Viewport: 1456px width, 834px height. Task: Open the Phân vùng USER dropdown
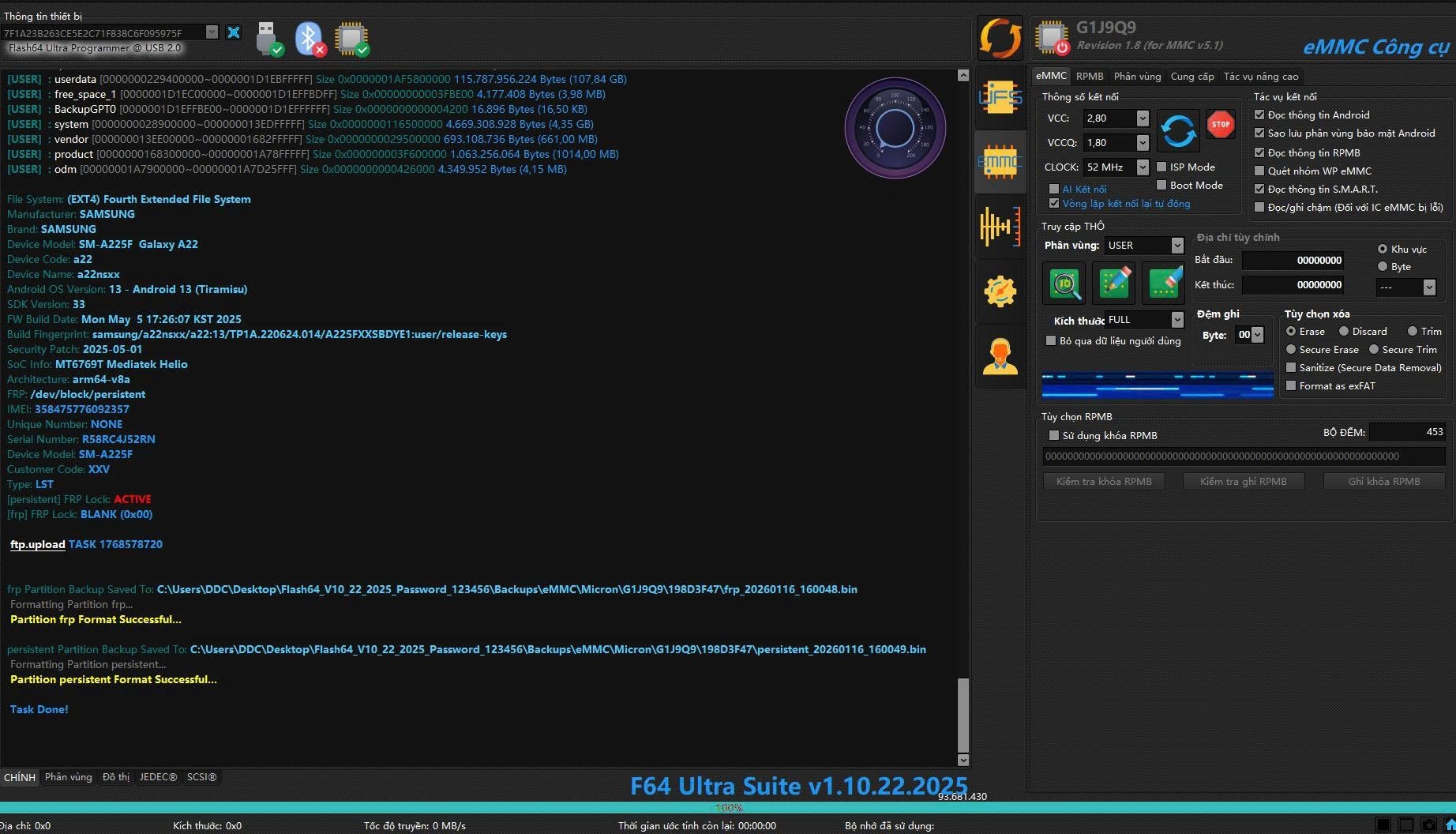[x=1177, y=245]
